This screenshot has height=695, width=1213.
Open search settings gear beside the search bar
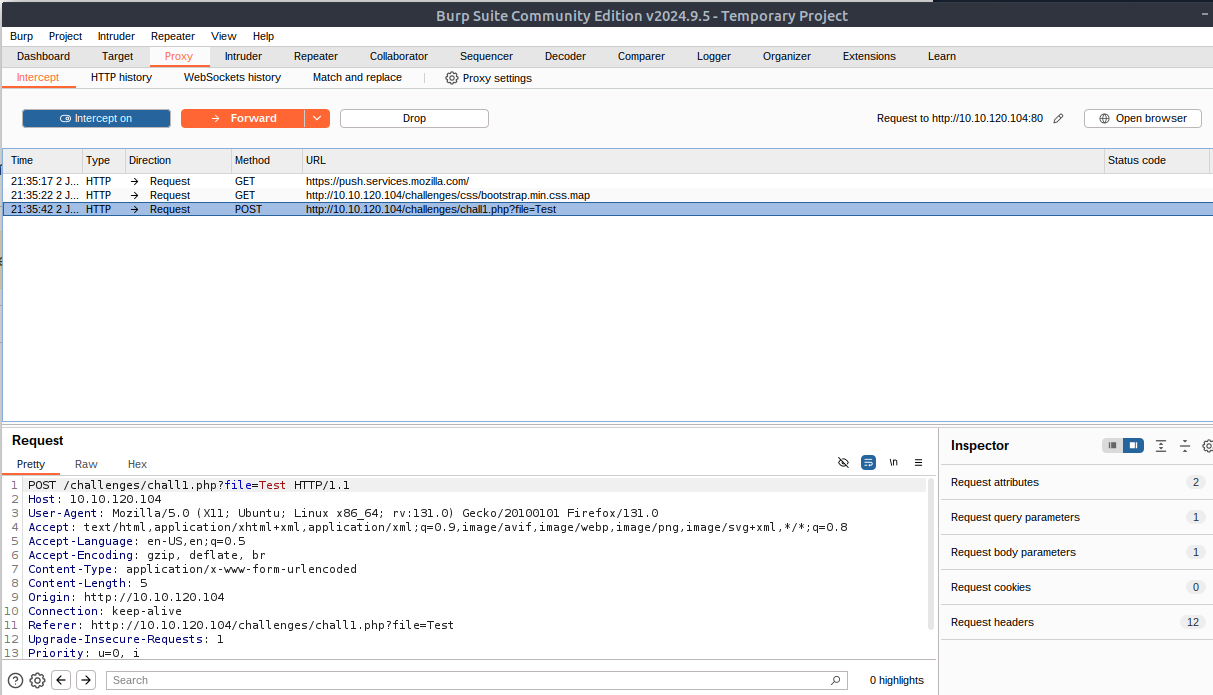pyautogui.click(x=37, y=680)
